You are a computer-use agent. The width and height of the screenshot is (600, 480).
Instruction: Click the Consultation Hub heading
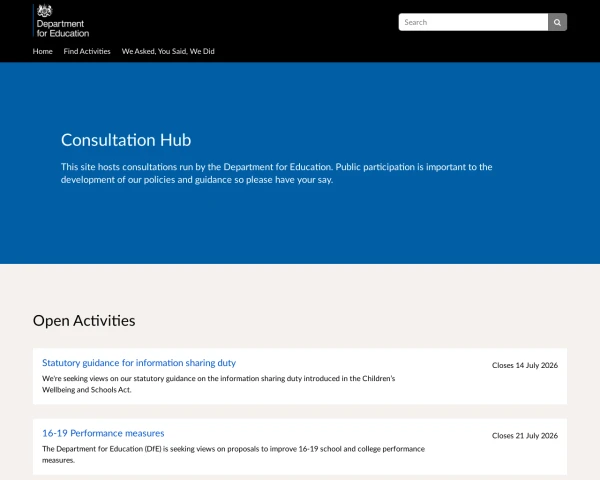tap(126, 140)
